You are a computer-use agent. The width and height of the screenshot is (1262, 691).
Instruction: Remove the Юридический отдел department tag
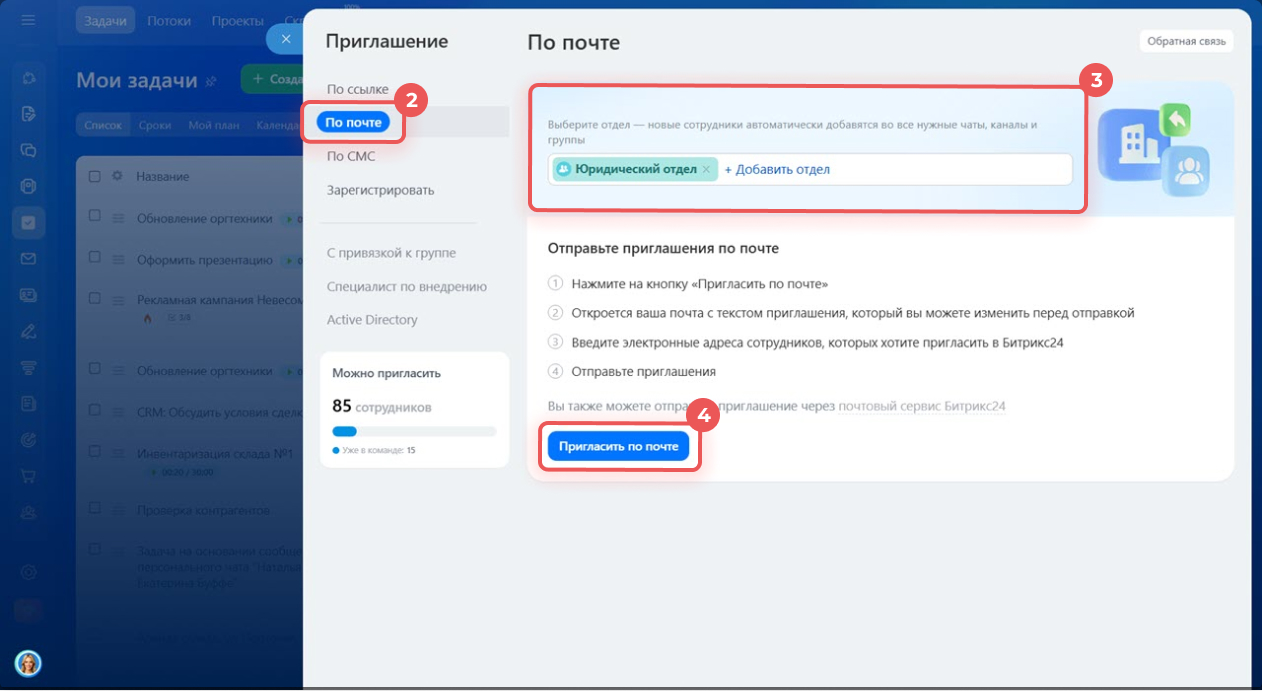(x=706, y=170)
